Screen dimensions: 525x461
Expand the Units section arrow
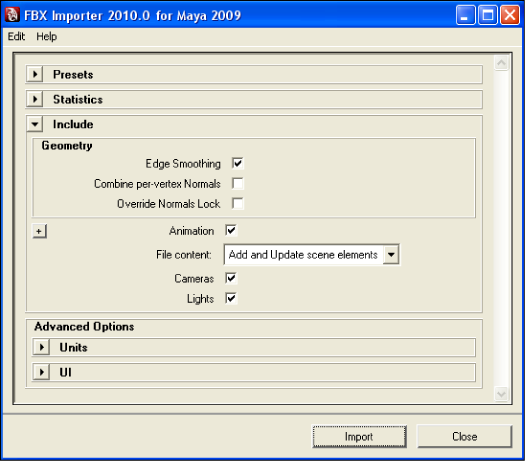point(42,347)
